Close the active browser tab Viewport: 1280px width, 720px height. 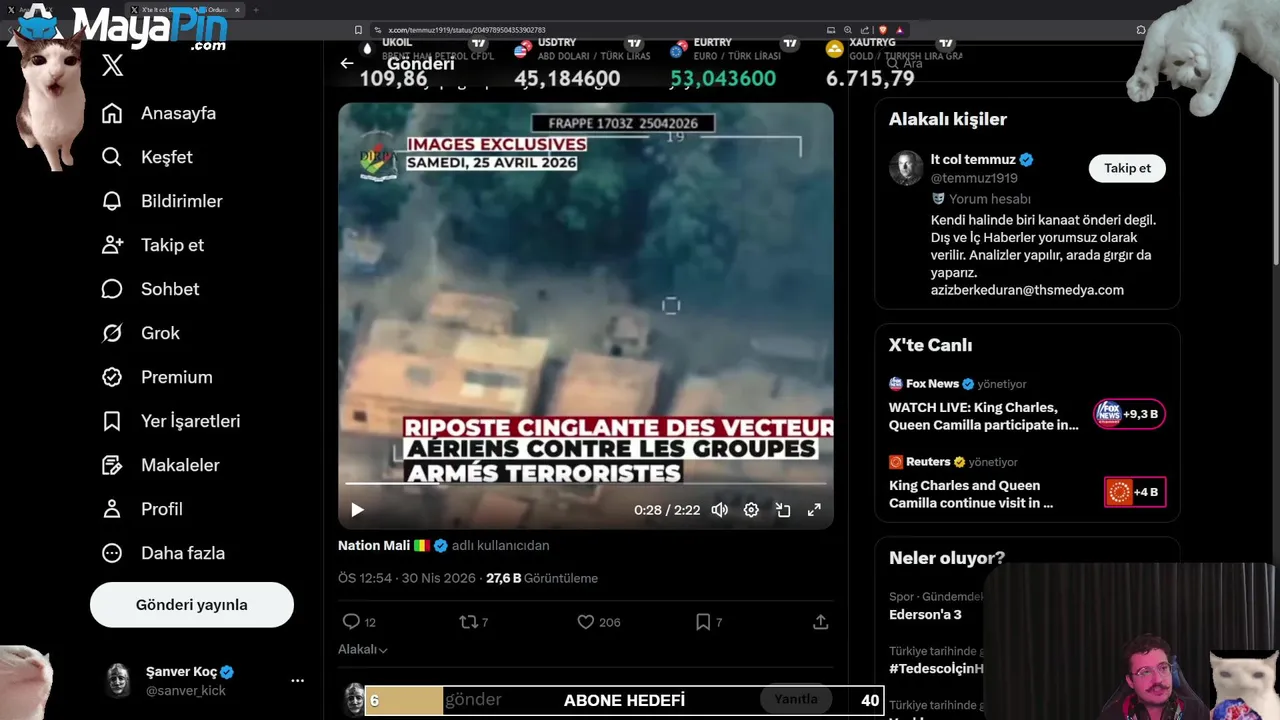(237, 10)
